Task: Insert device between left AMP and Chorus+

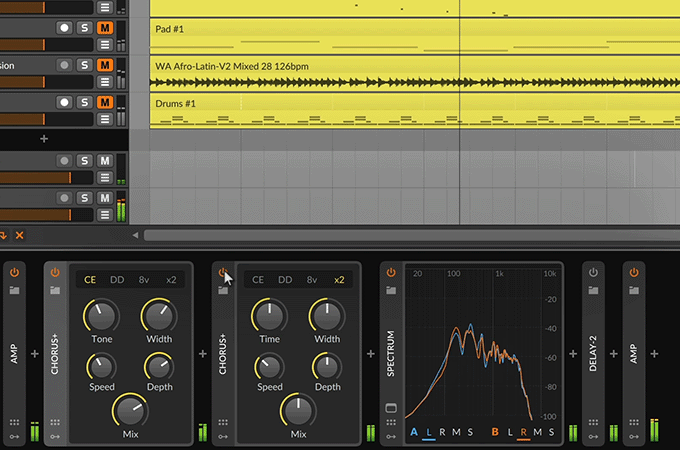Action: click(x=35, y=354)
